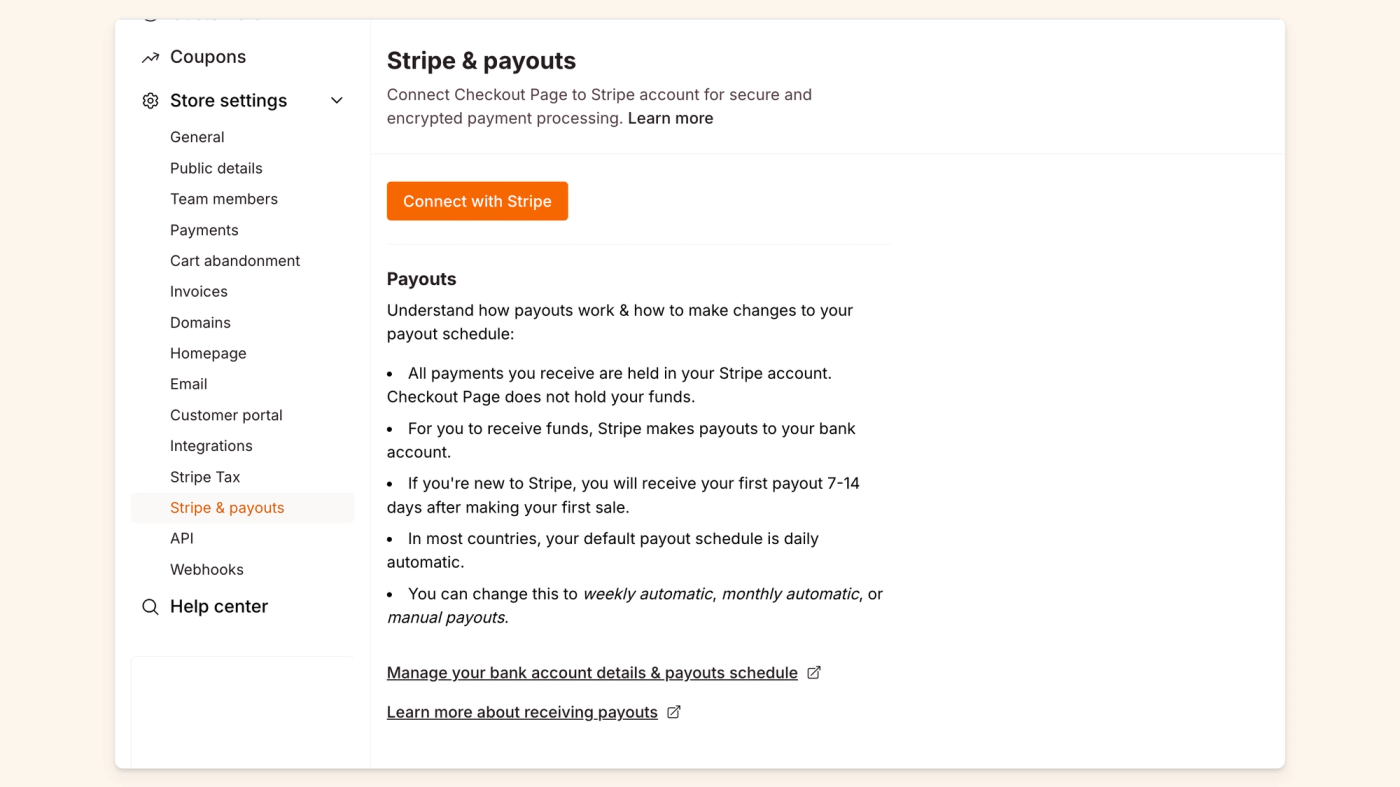Click the Store settings gear icon

[149, 100]
